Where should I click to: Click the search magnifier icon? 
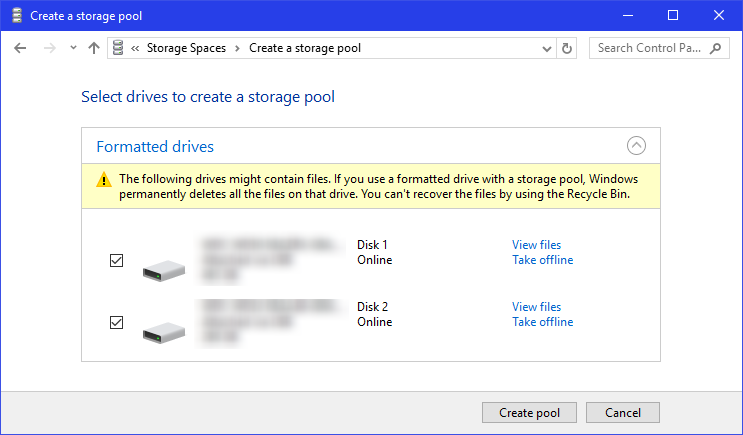[716, 48]
